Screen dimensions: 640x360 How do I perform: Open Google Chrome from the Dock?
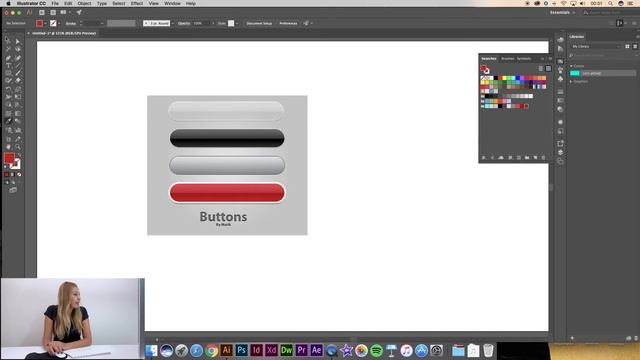pyautogui.click(x=211, y=350)
